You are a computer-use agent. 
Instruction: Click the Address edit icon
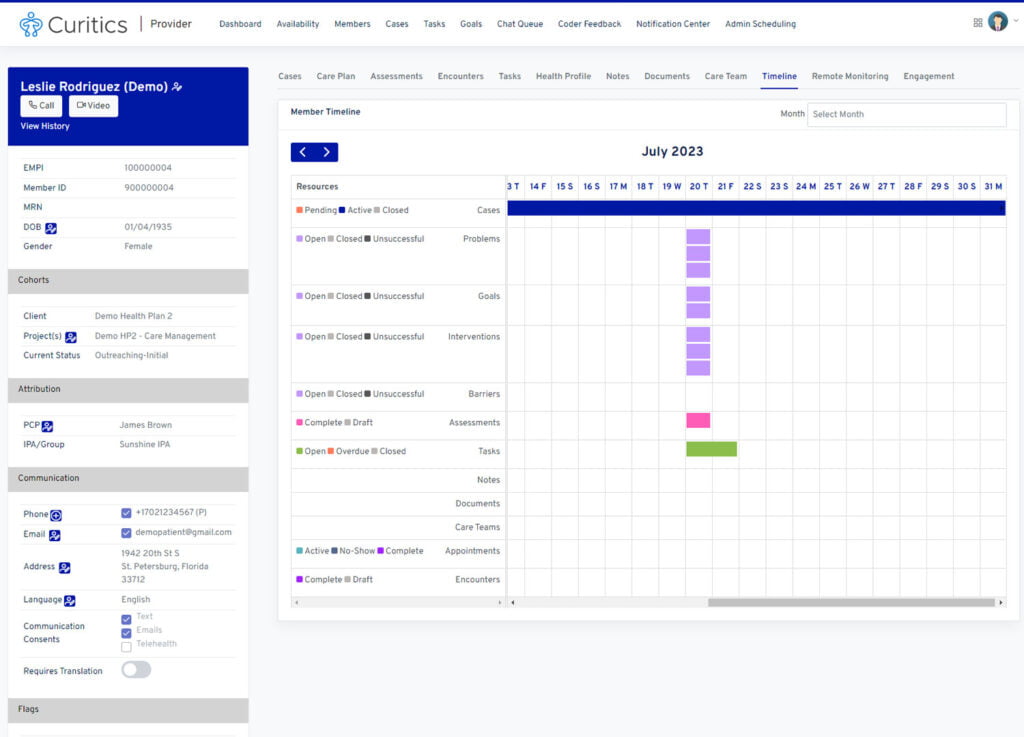point(65,567)
